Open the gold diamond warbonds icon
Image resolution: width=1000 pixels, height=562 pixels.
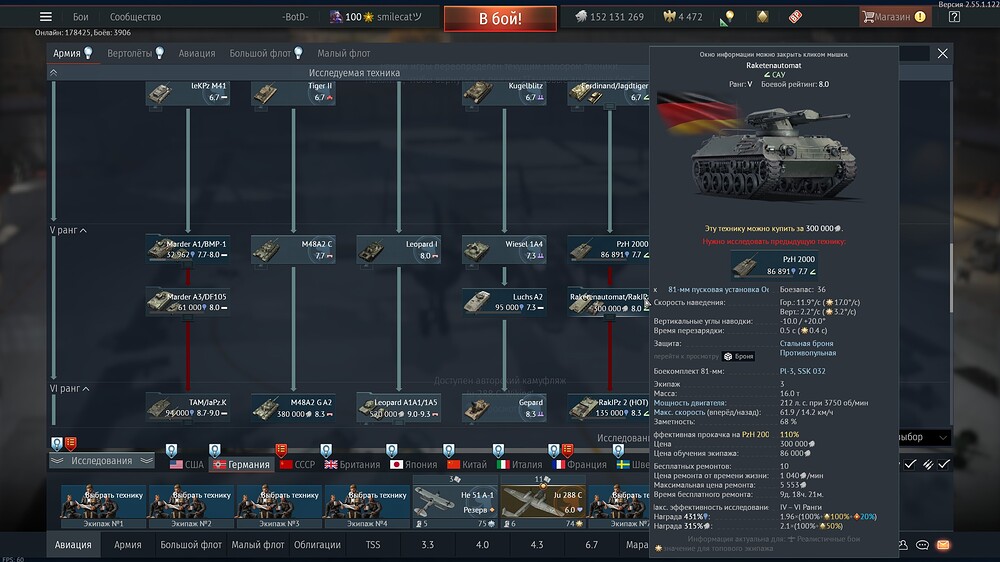tap(762, 17)
